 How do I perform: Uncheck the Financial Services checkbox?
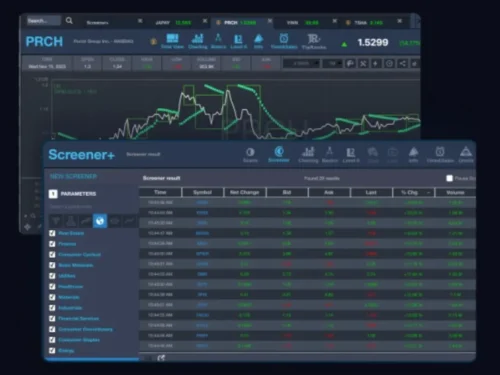(x=52, y=318)
